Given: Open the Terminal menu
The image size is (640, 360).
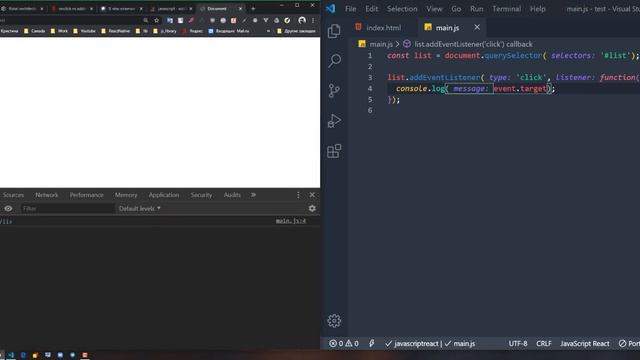Looking at the screenshot, I should click(507, 9).
